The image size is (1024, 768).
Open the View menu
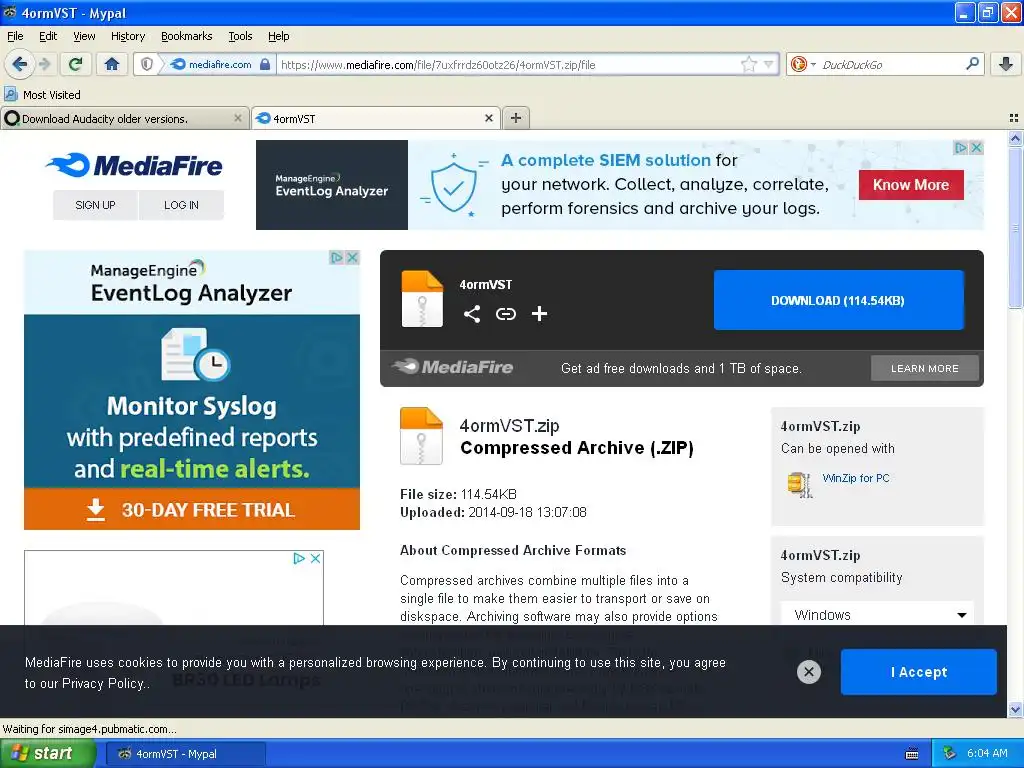coord(84,36)
